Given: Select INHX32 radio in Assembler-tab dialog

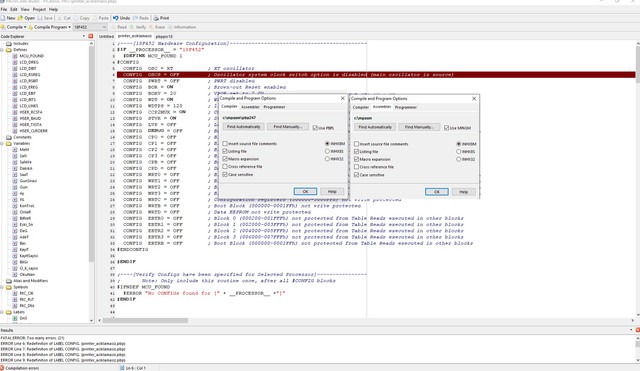Looking at the screenshot, I should [459, 159].
